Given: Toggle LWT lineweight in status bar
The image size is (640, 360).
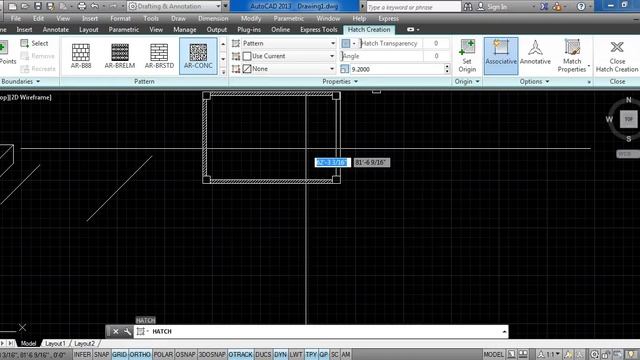Looking at the screenshot, I should (296, 355).
